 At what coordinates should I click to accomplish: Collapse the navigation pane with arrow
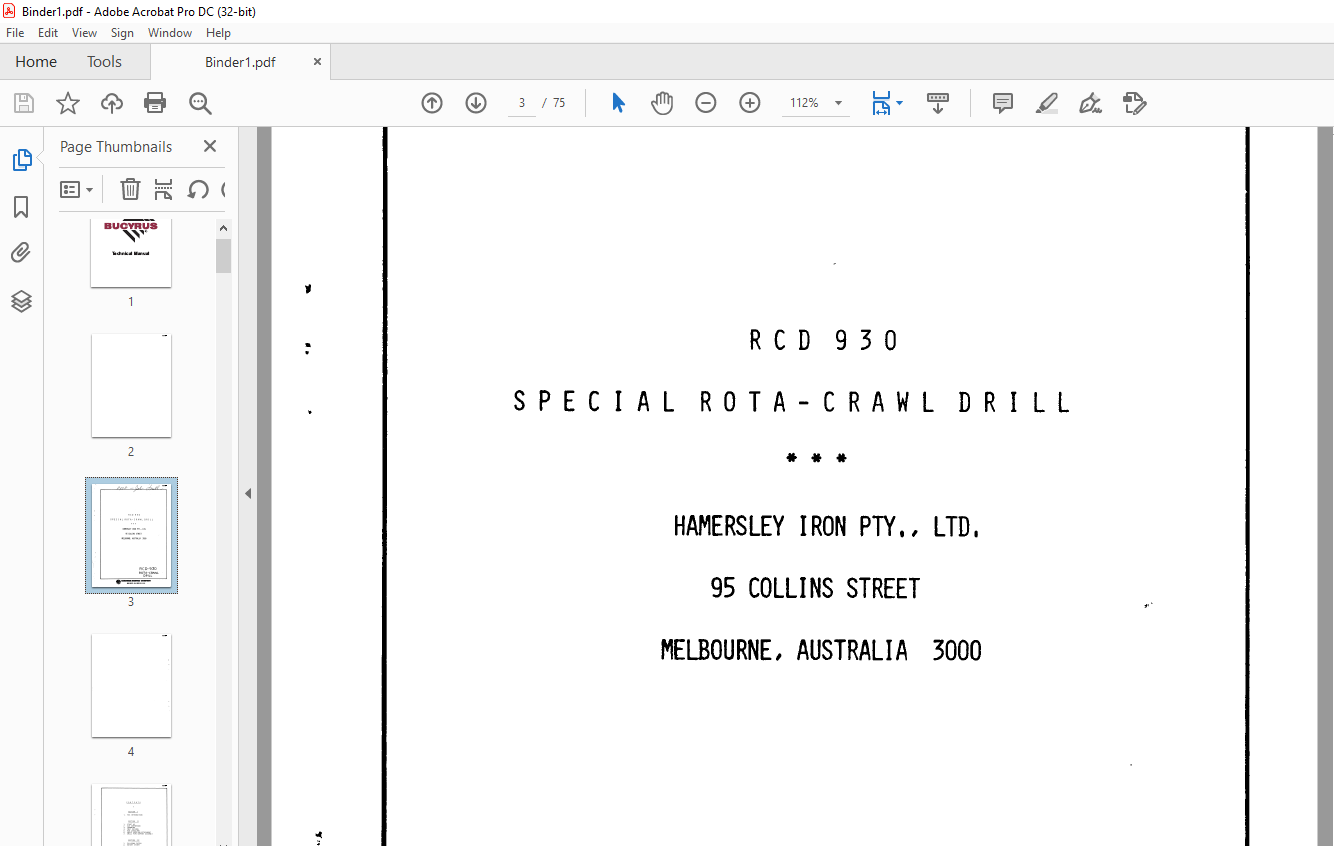248,493
